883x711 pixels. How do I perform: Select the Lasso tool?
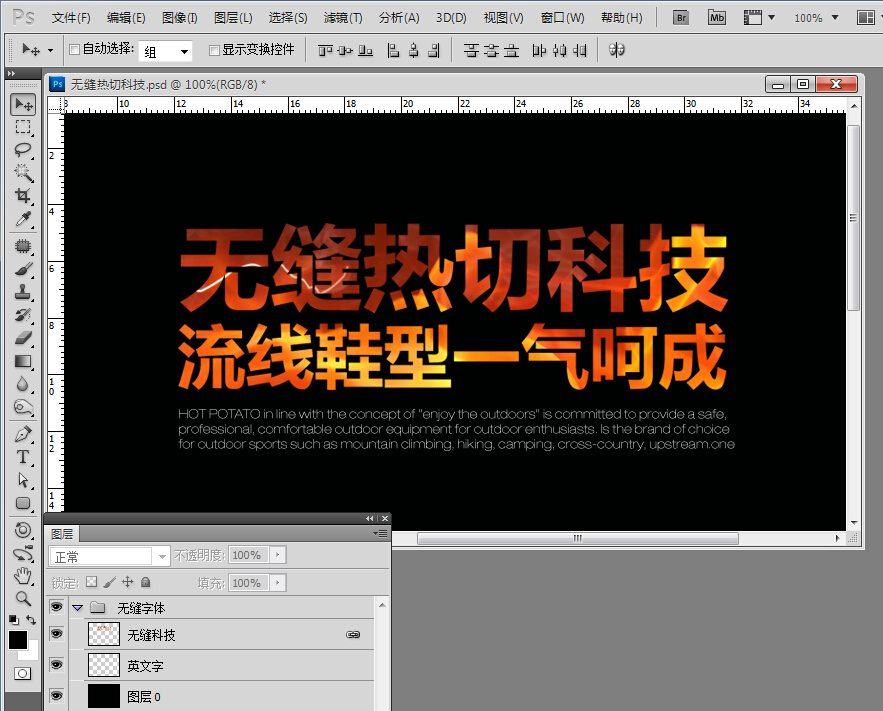pyautogui.click(x=23, y=150)
